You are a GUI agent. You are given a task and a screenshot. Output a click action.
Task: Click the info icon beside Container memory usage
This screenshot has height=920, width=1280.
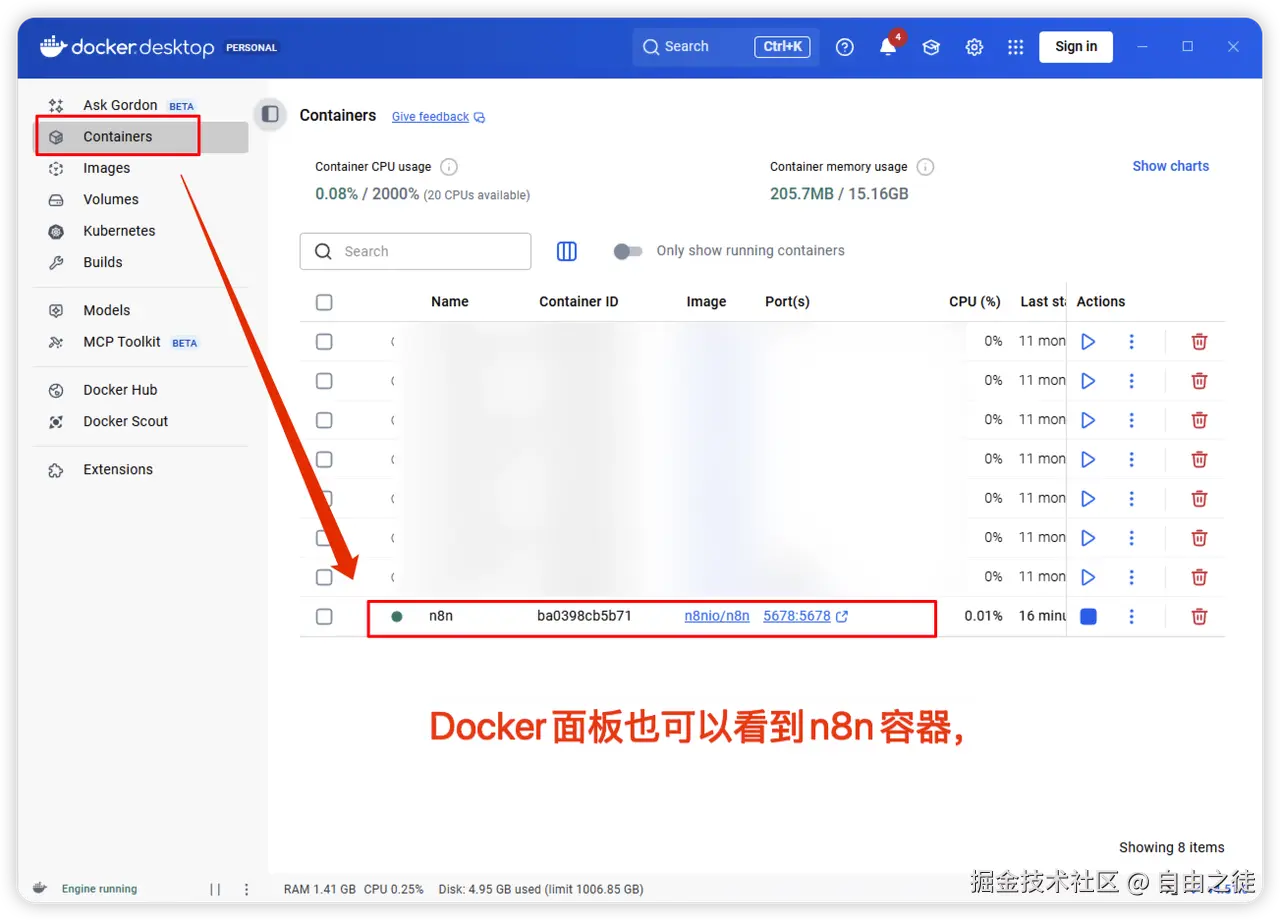pyautogui.click(x=926, y=167)
